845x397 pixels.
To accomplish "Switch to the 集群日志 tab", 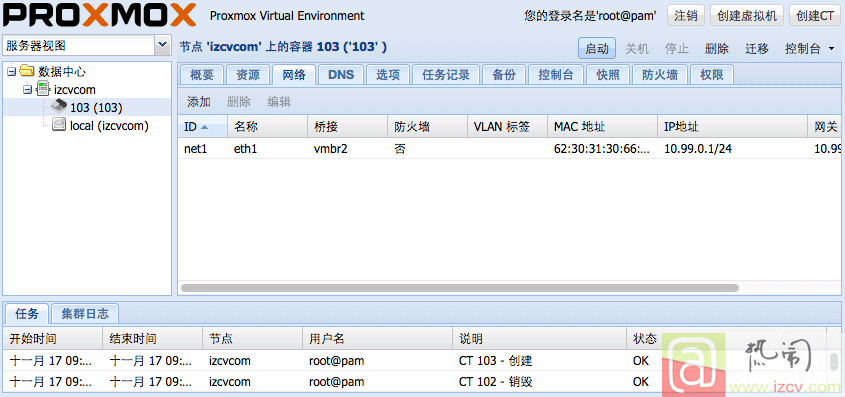I will (x=85, y=313).
